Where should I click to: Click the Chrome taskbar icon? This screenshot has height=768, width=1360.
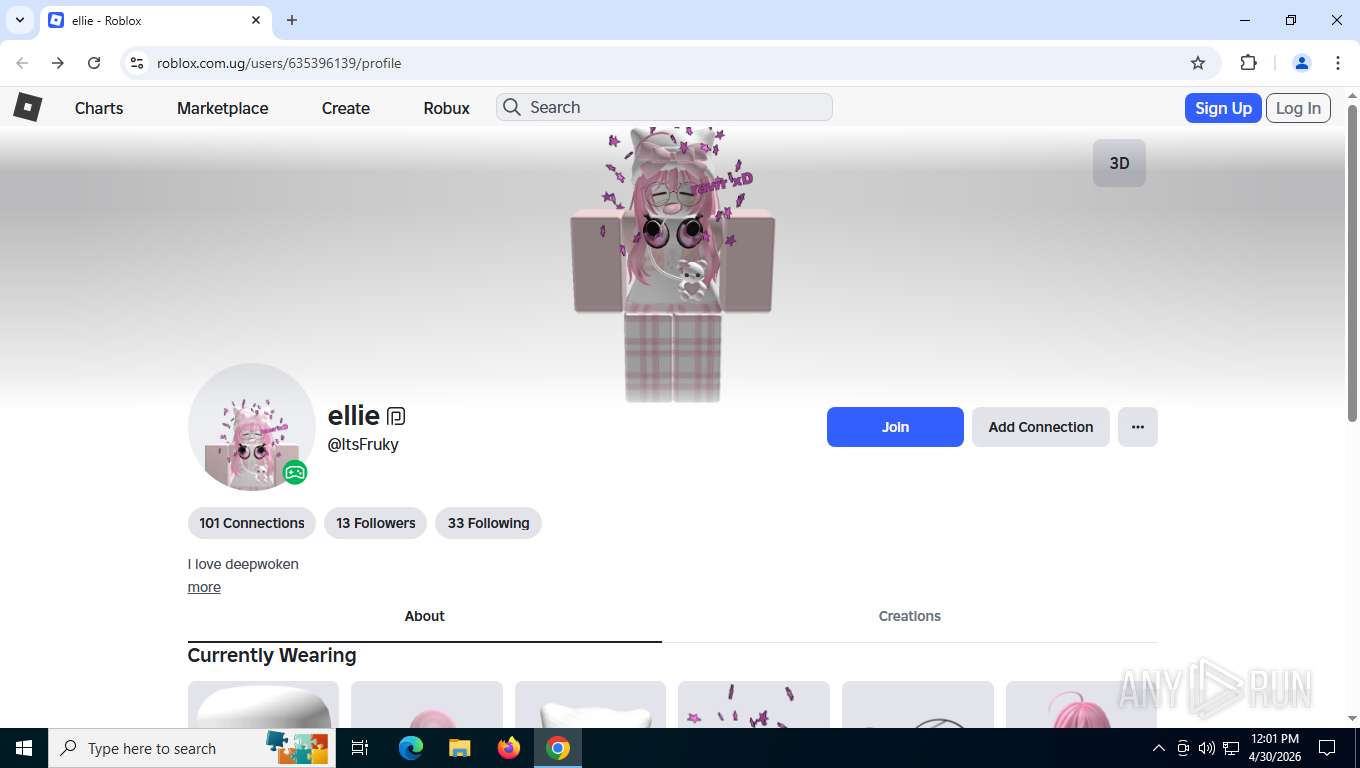pyautogui.click(x=558, y=748)
